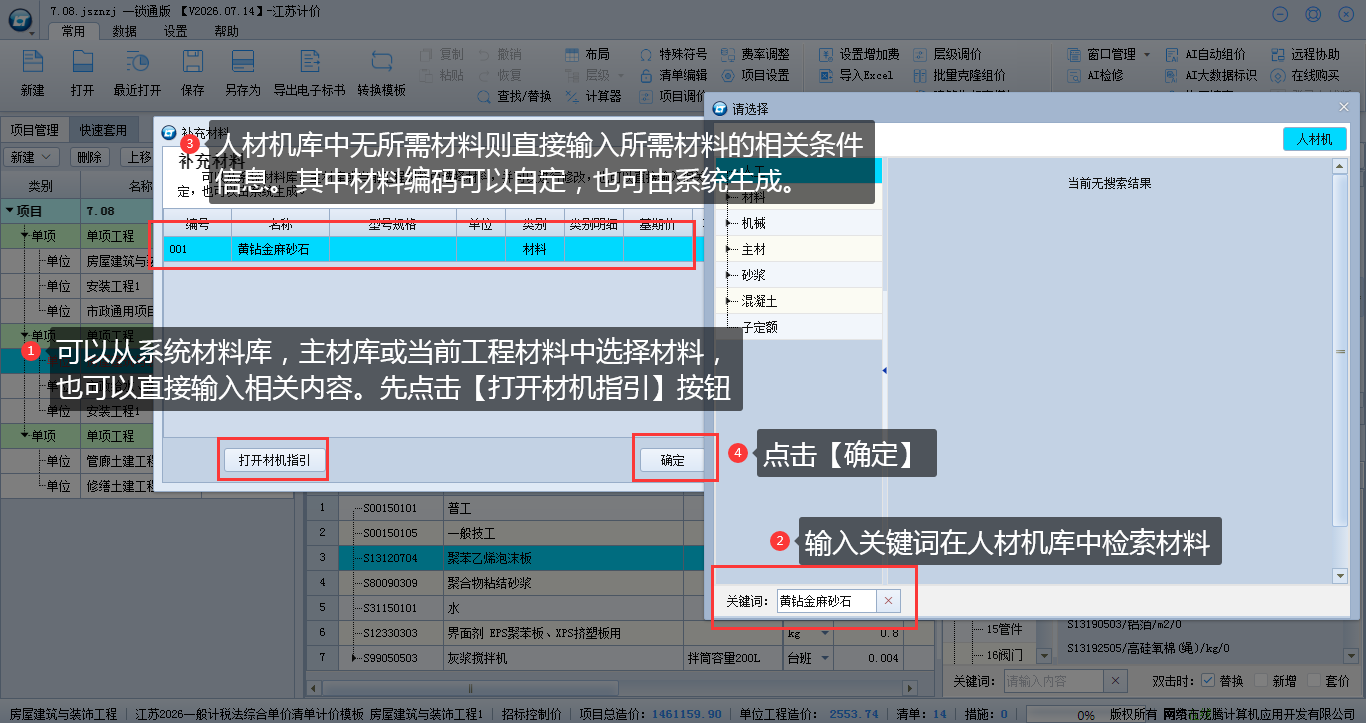Clear the 黄钻金麻砂石 keyword with red X

(x=887, y=601)
